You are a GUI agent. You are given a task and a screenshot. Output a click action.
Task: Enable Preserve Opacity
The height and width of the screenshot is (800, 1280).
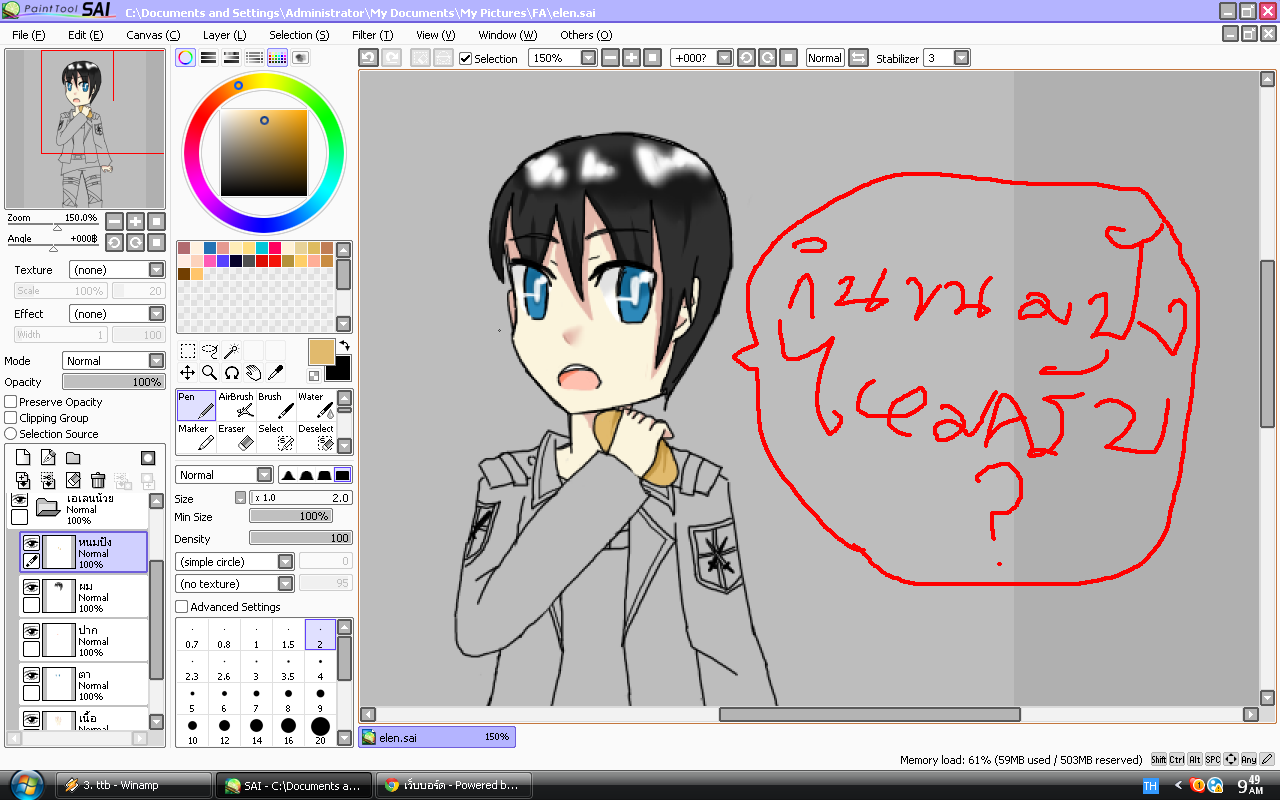[11, 402]
